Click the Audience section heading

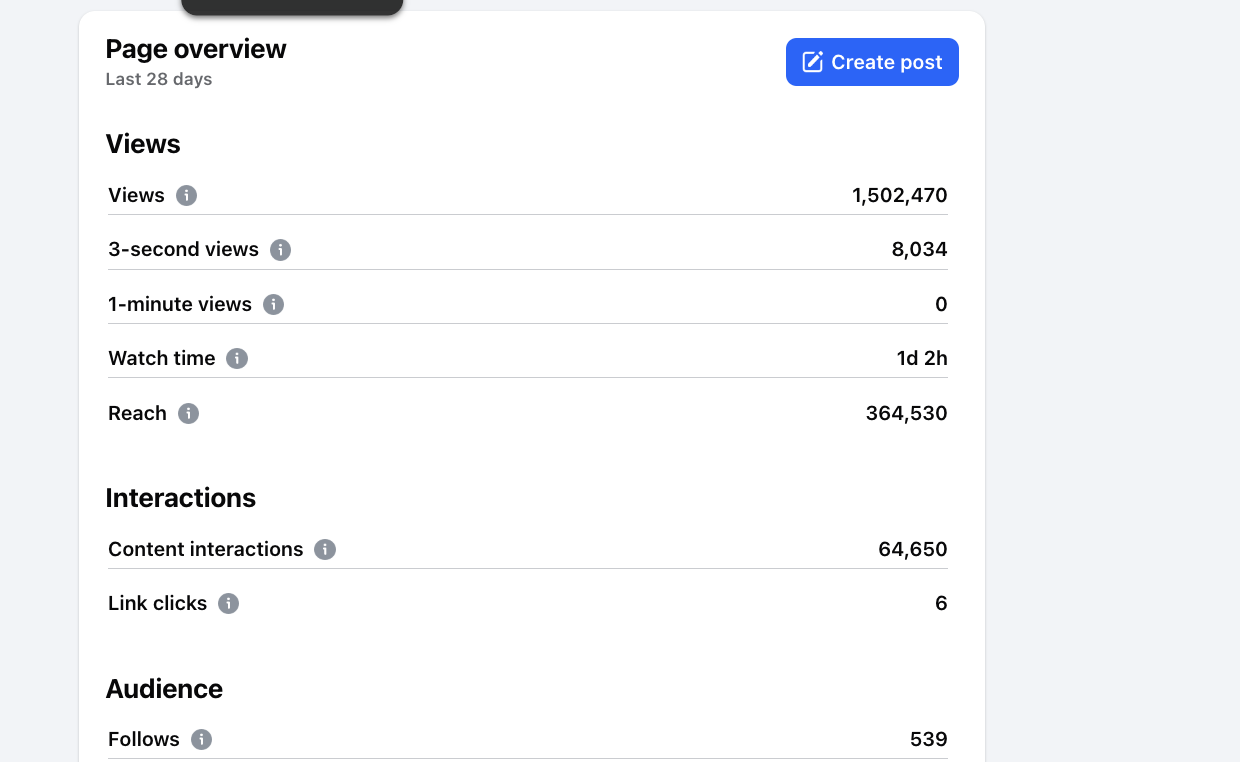(164, 689)
